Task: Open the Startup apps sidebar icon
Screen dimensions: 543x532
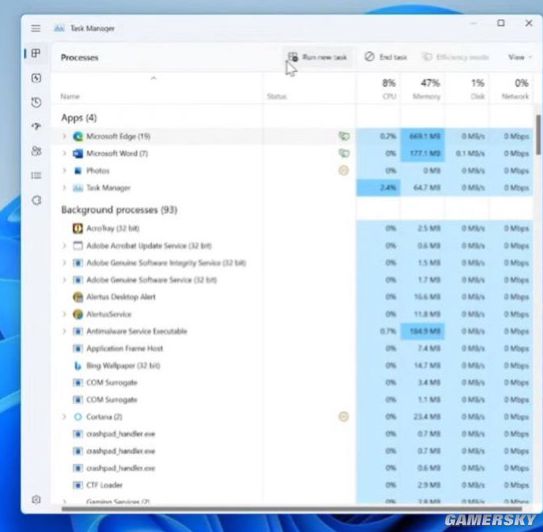Action: [x=36, y=126]
